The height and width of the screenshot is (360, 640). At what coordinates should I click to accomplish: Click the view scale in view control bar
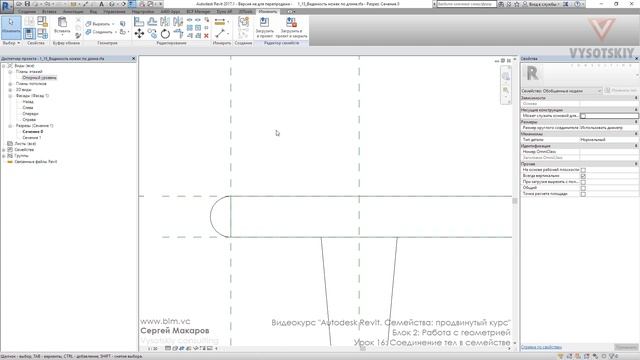pyautogui.click(x=153, y=349)
